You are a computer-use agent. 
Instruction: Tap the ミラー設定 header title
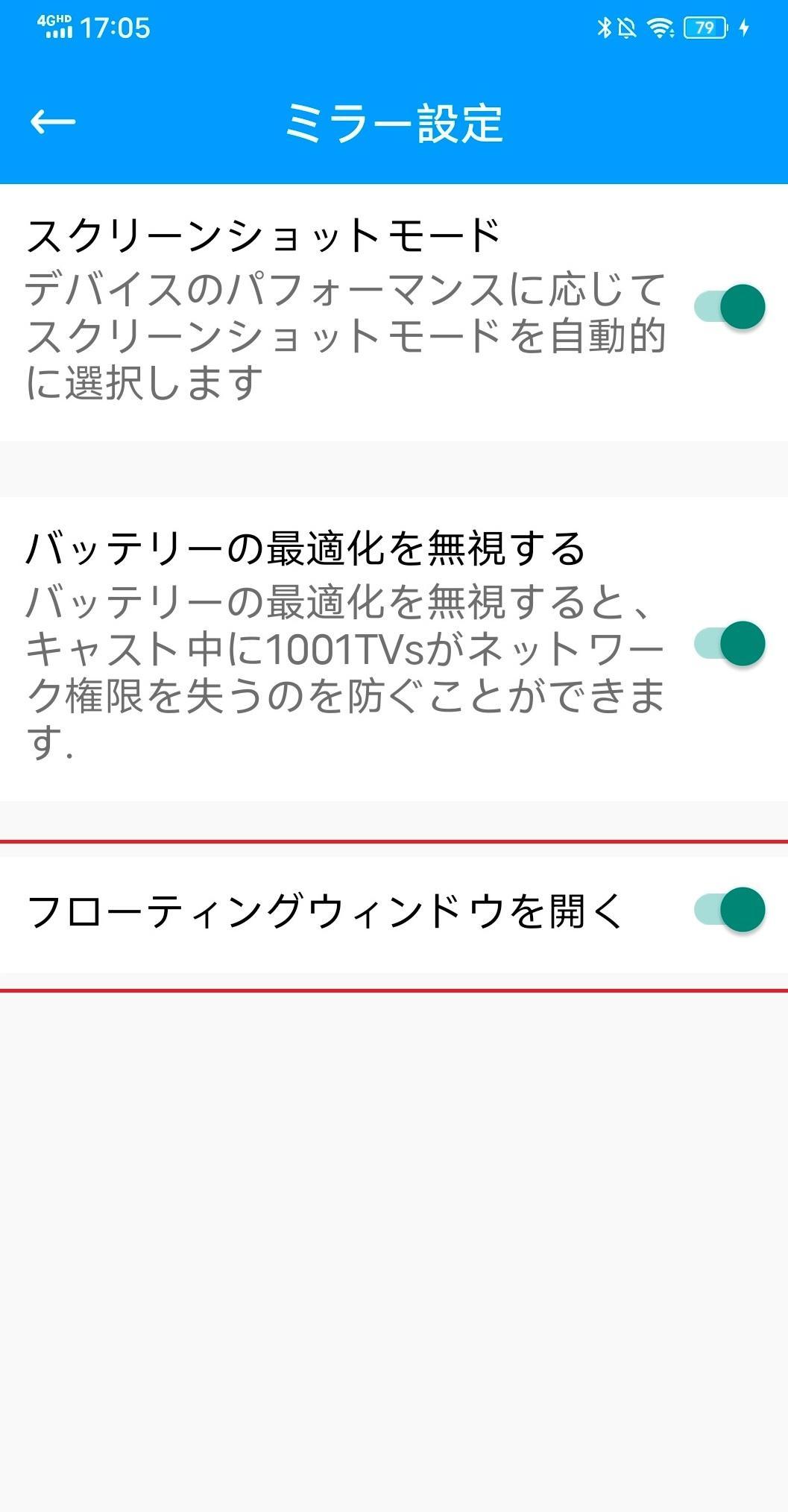click(394, 123)
